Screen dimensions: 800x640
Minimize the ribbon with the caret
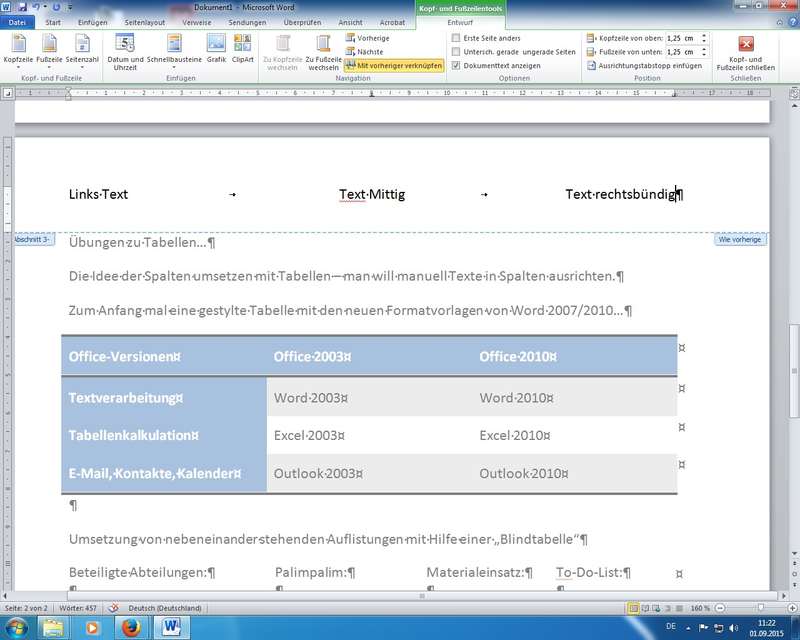point(780,22)
